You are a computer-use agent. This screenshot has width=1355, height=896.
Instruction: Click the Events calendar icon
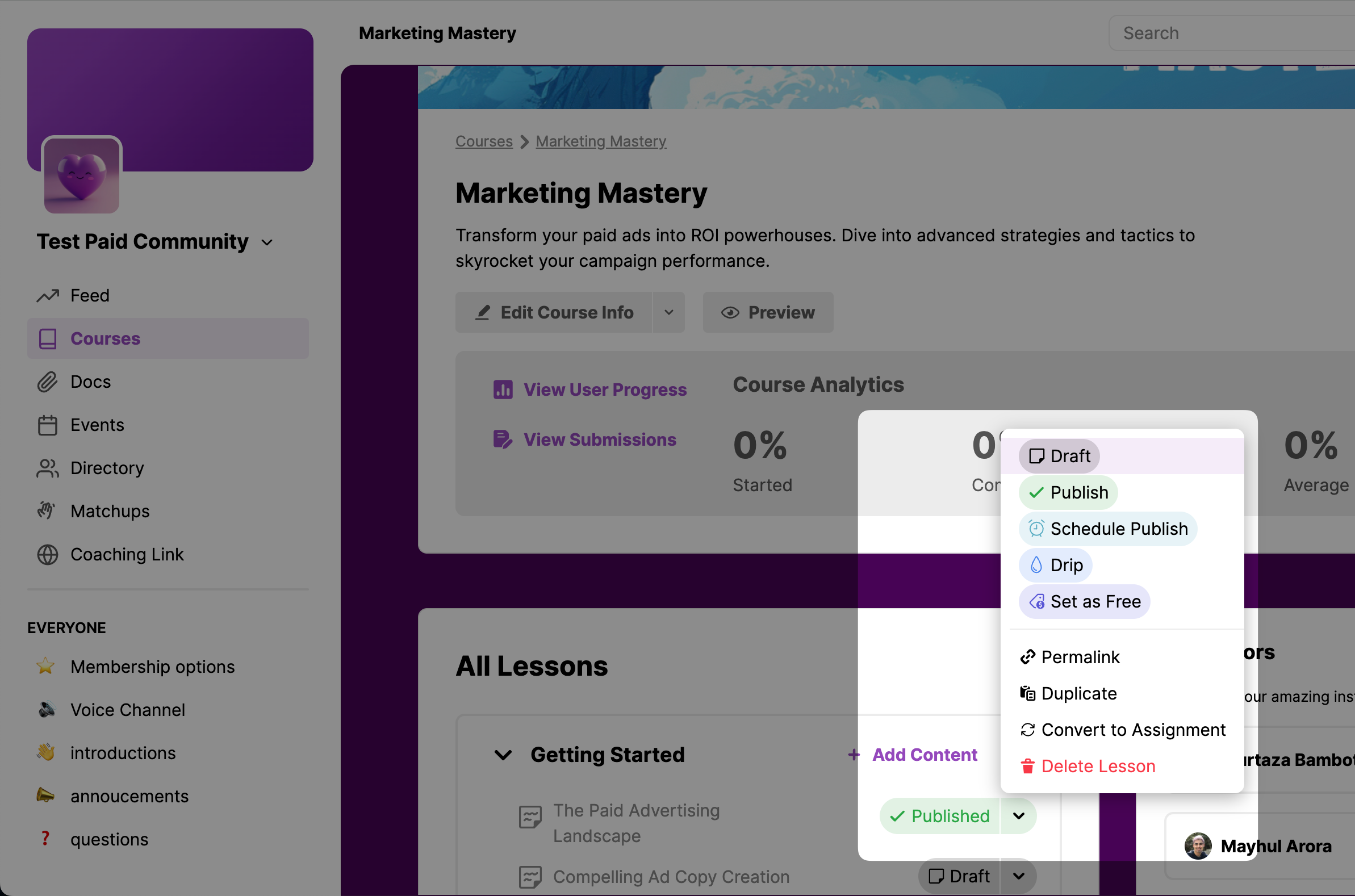48,425
